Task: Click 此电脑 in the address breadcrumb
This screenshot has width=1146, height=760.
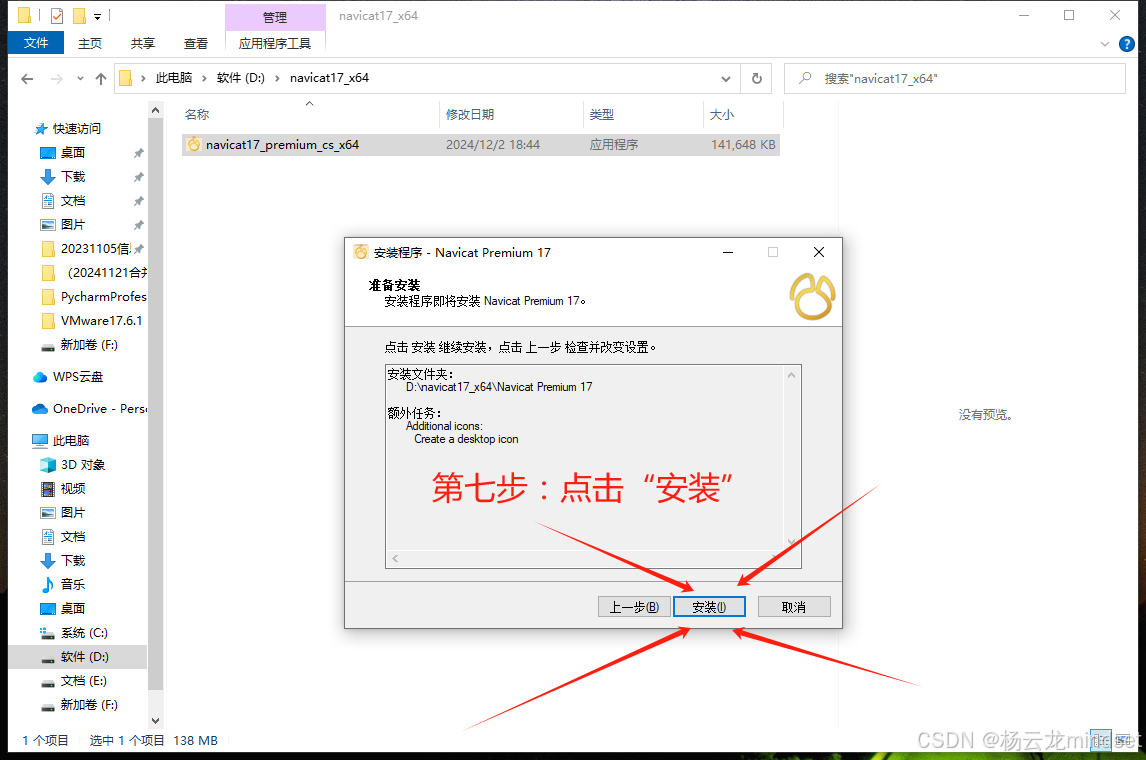Action: click(x=174, y=77)
